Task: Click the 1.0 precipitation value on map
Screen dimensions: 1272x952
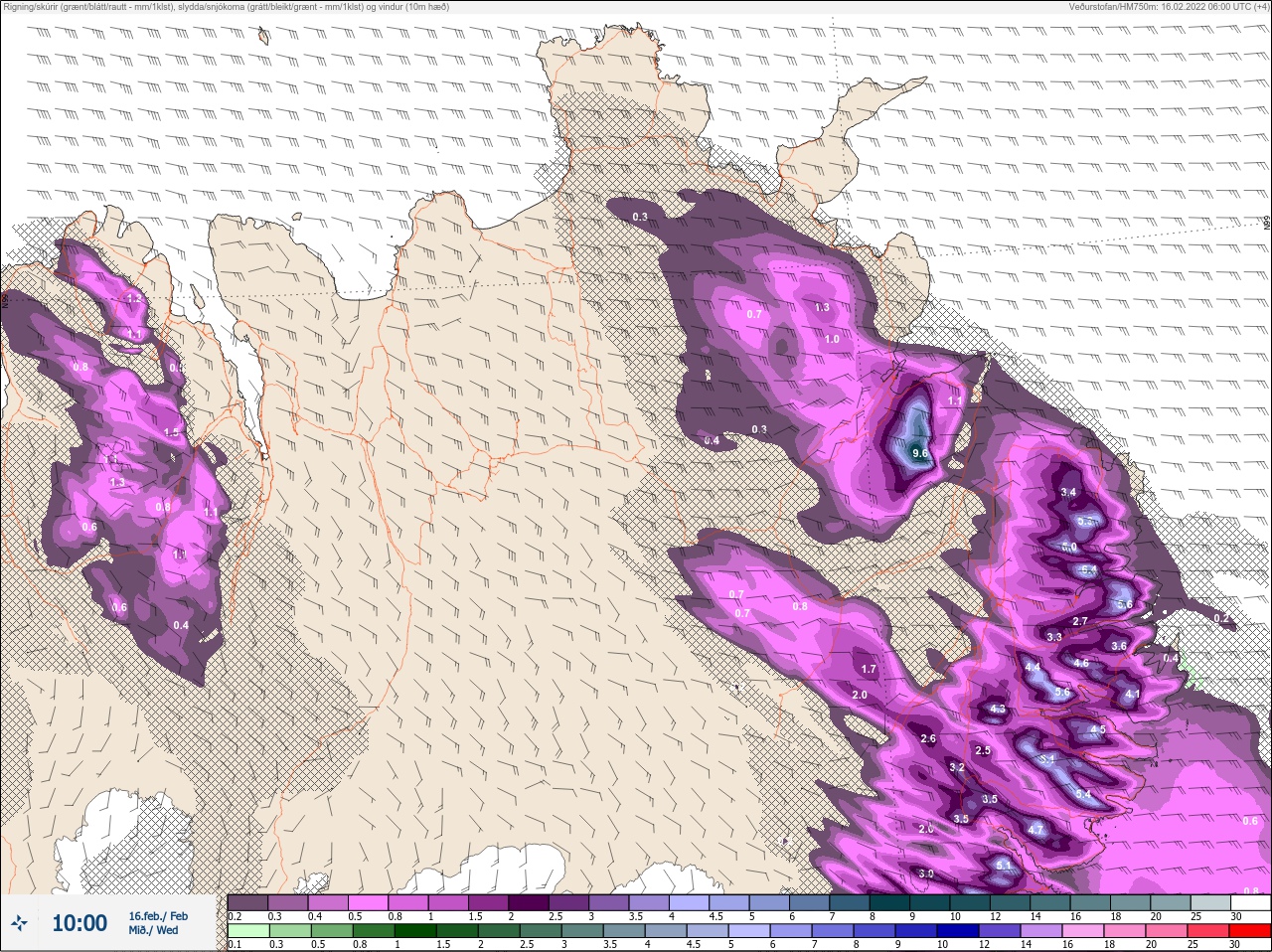Action: click(832, 339)
